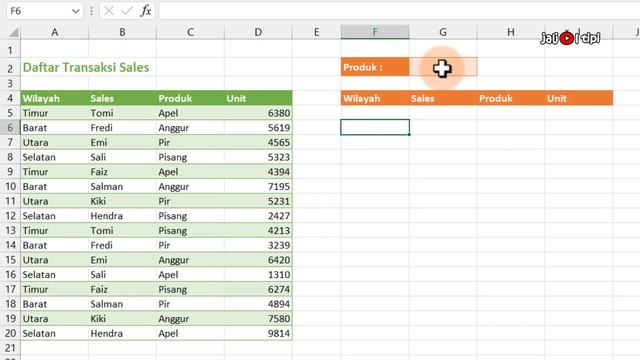The width and height of the screenshot is (640, 360).
Task: Select cell with value 7580
Action: (258, 319)
